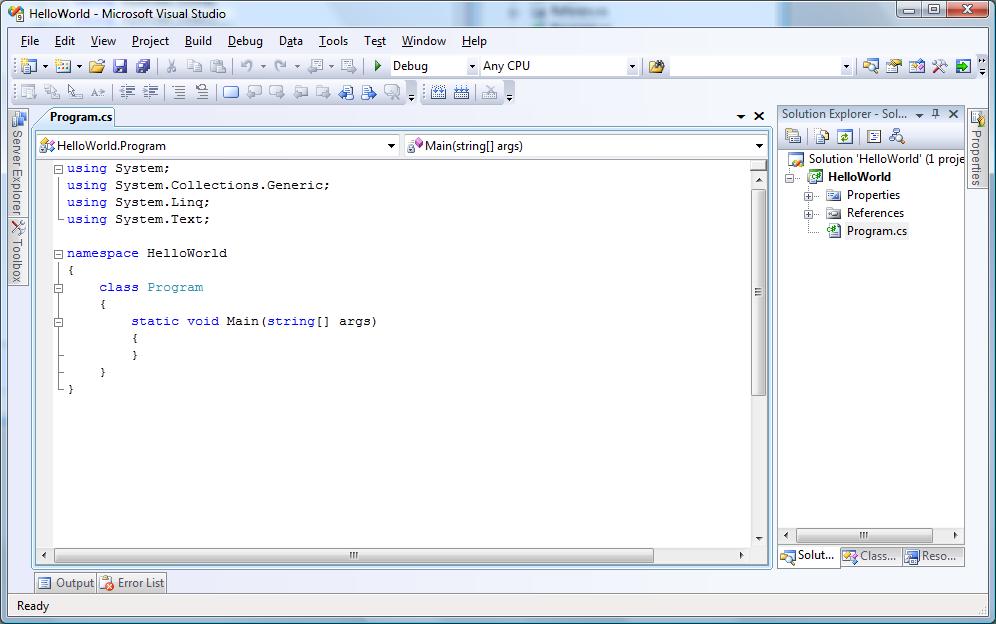Screen dimensions: 996x624
Task: Decrease line indent with the toolbar icon
Action: 127,93
